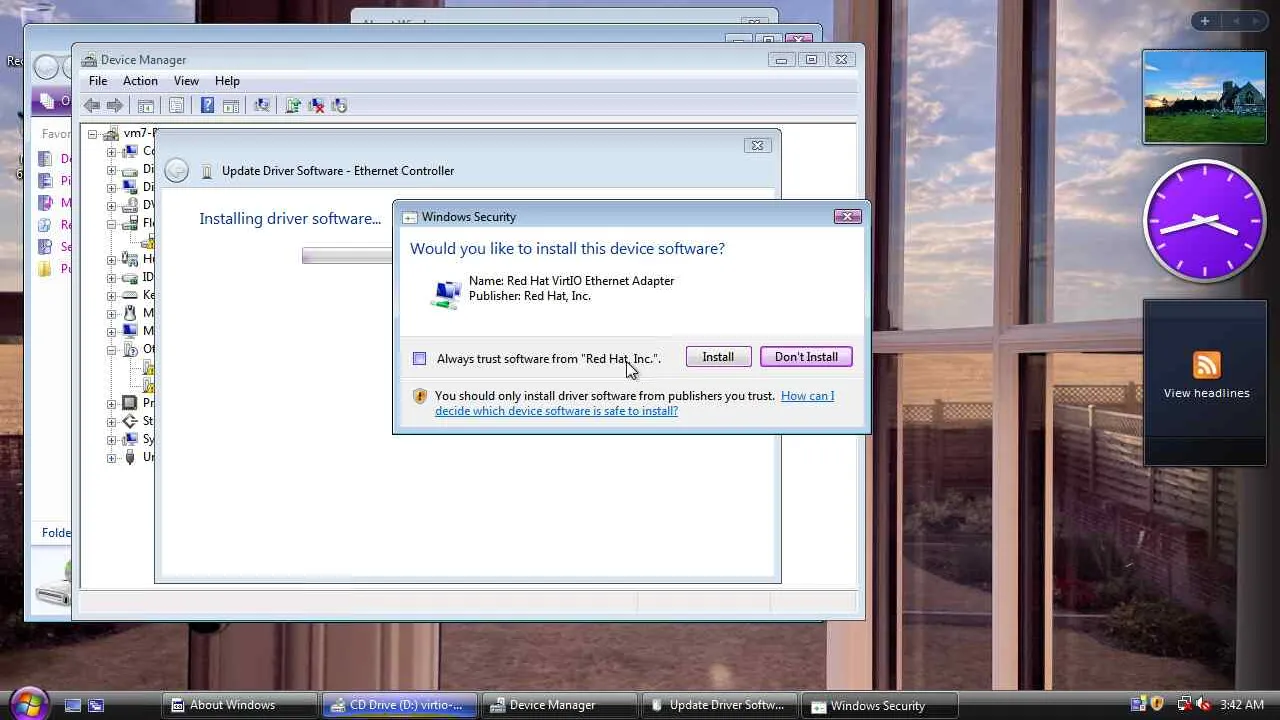The width and height of the screenshot is (1280, 720).
Task: Click the action pane toolbar icon beside Help
Action: point(231,105)
